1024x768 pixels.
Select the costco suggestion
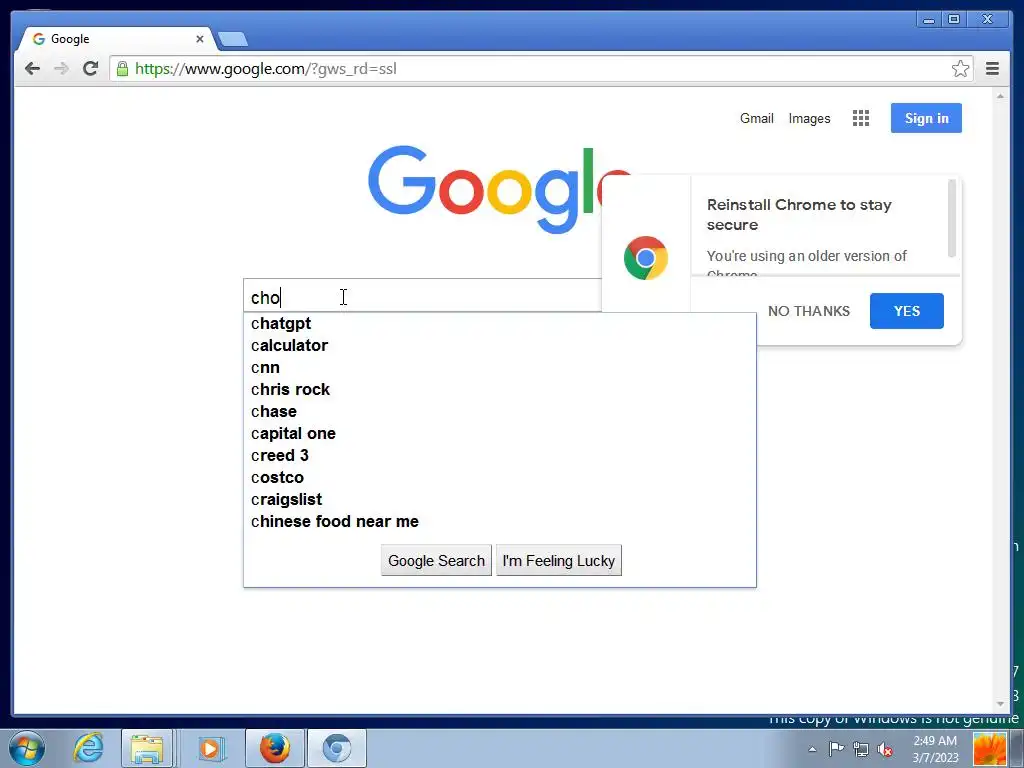coord(500,477)
